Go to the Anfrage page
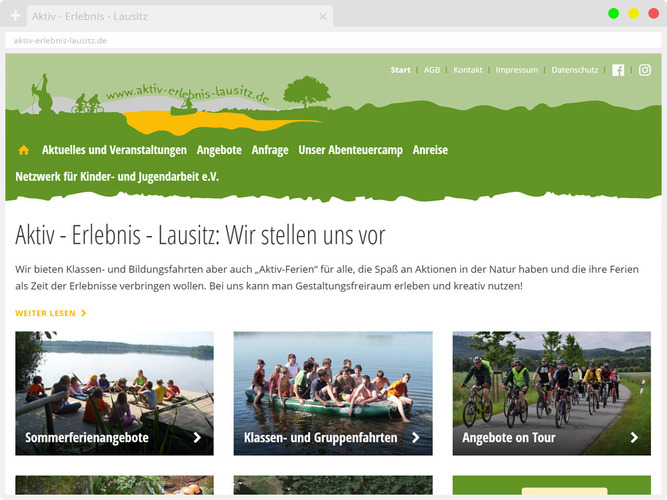Screen dimensions: 667x500 [270, 150]
